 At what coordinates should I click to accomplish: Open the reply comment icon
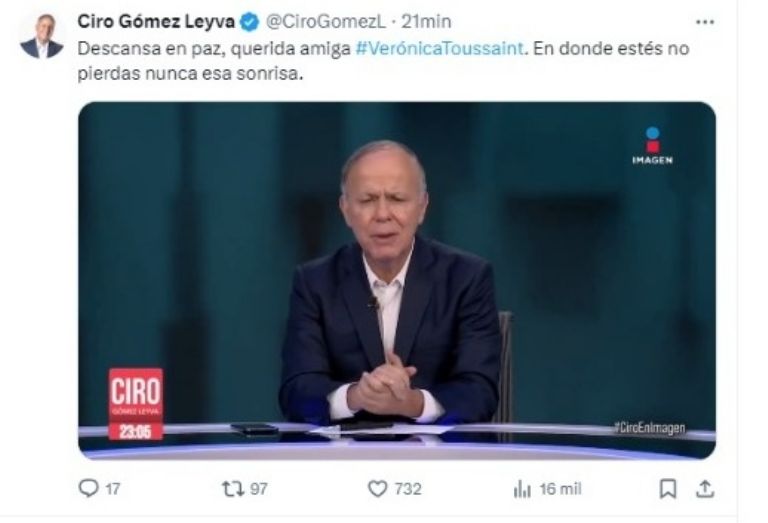(88, 488)
